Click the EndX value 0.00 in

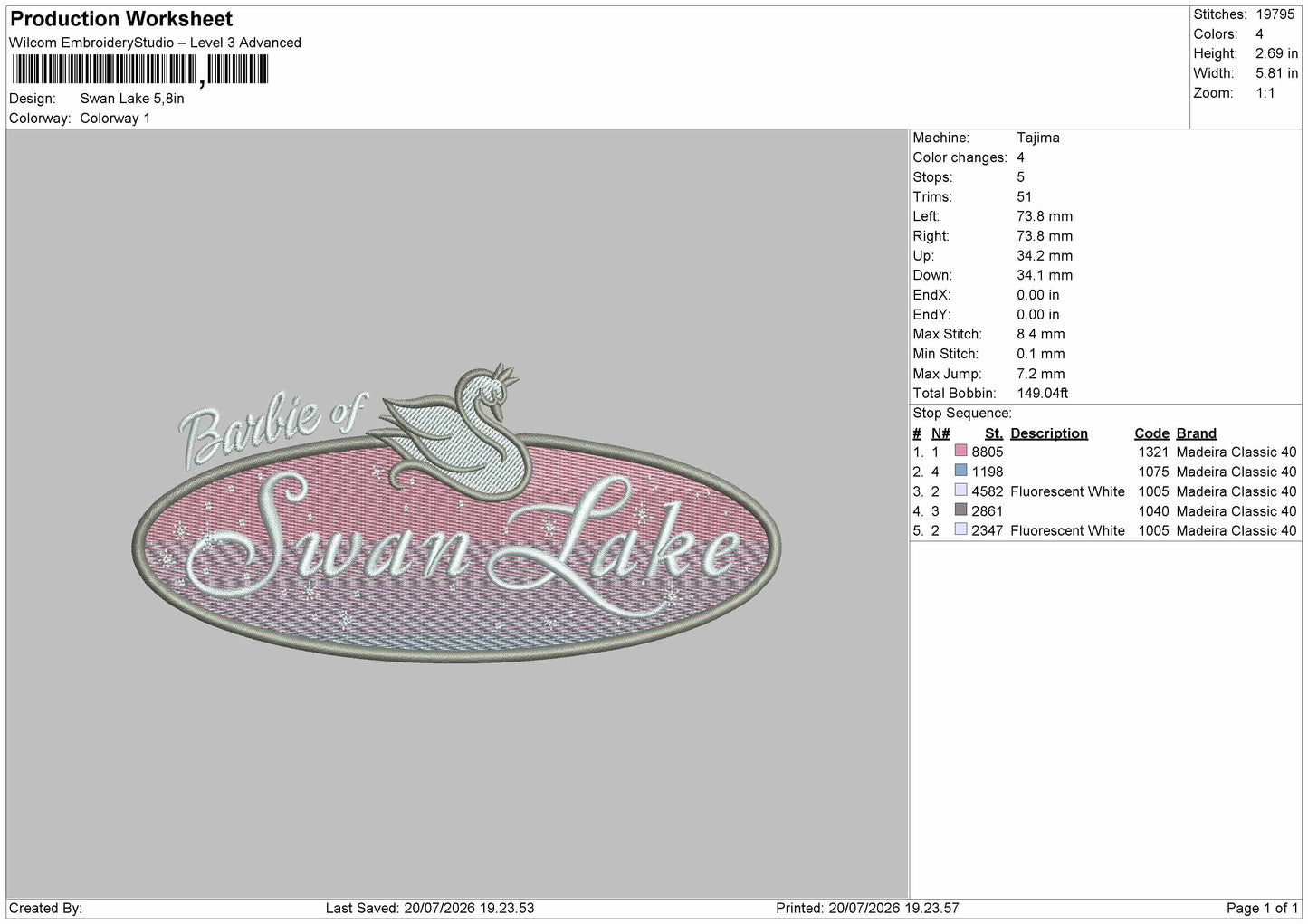[x=1037, y=295]
